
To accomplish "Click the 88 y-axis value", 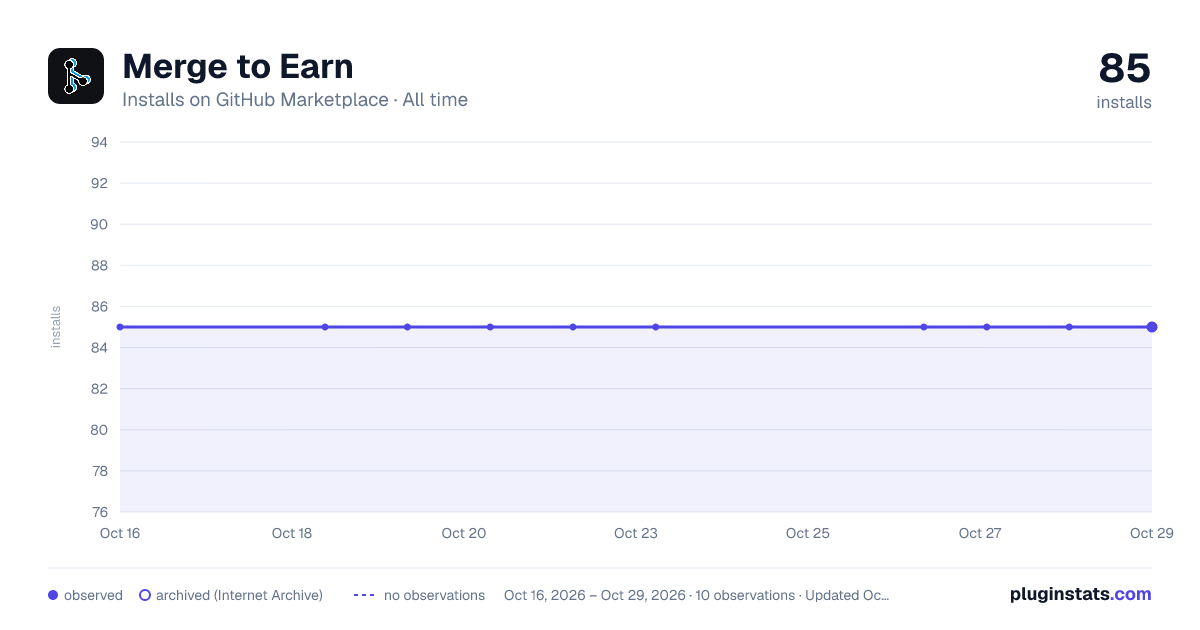I will [99, 265].
